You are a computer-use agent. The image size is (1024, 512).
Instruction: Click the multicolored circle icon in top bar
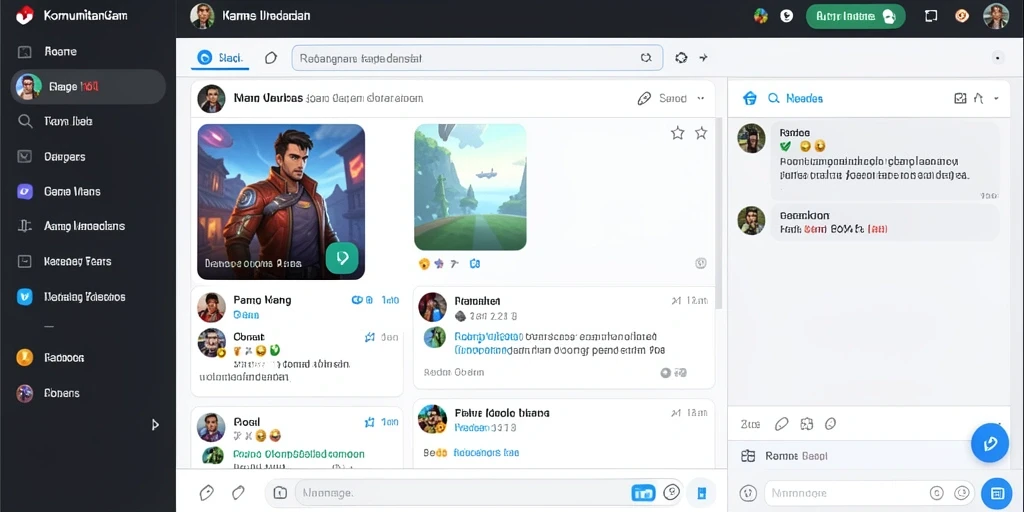click(761, 16)
